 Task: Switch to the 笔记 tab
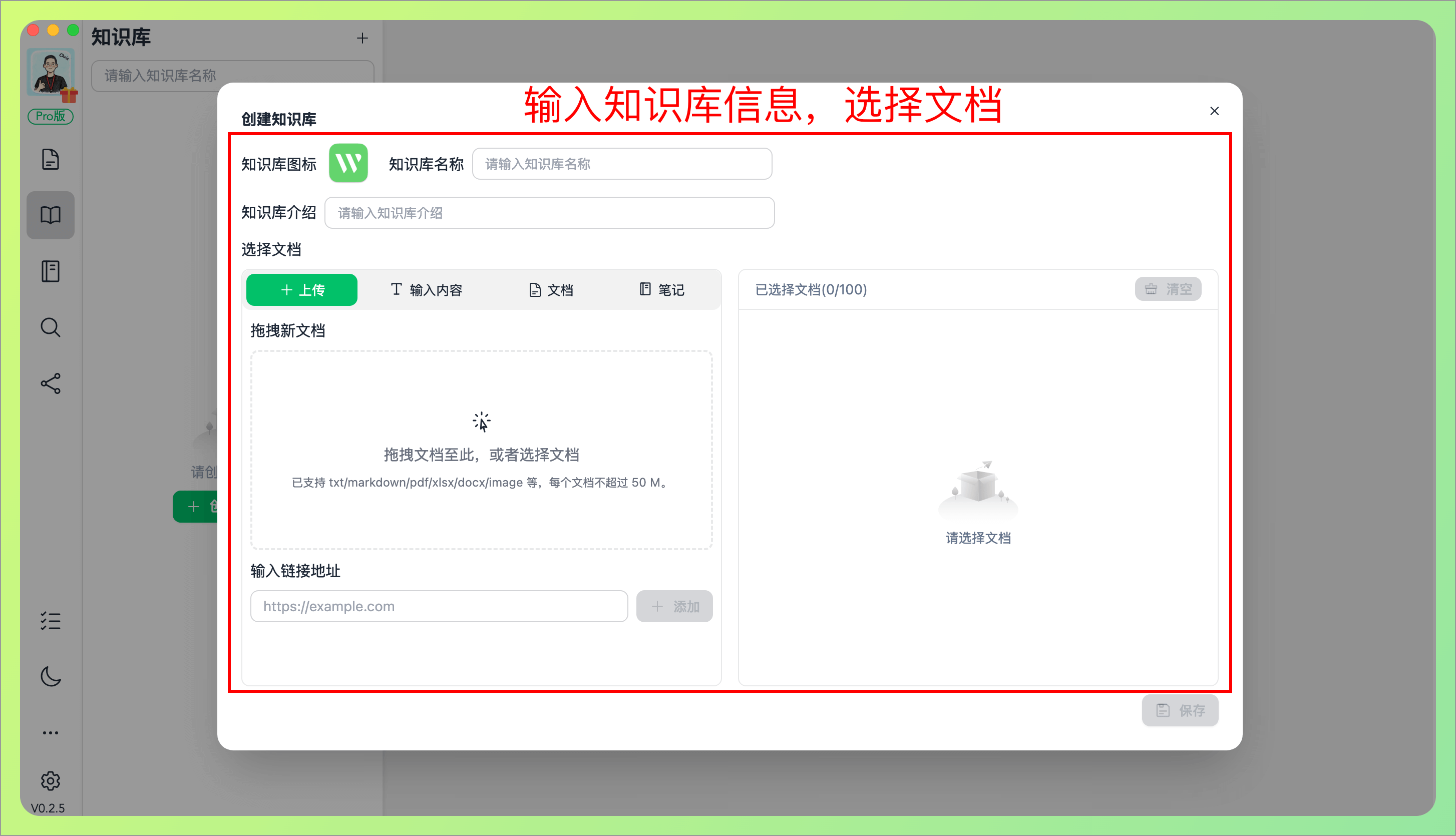tap(662, 289)
